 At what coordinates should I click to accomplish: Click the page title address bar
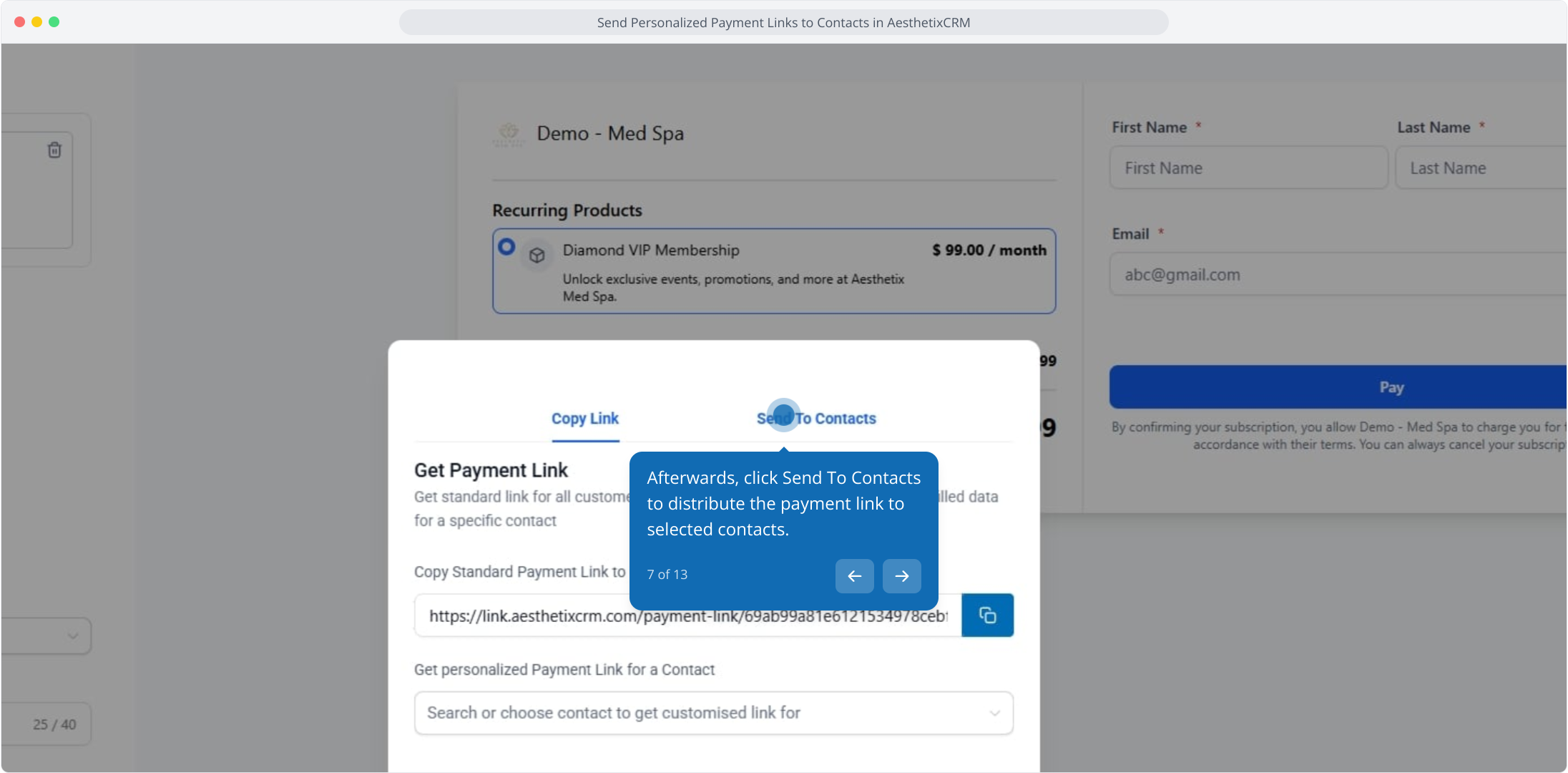[783, 23]
